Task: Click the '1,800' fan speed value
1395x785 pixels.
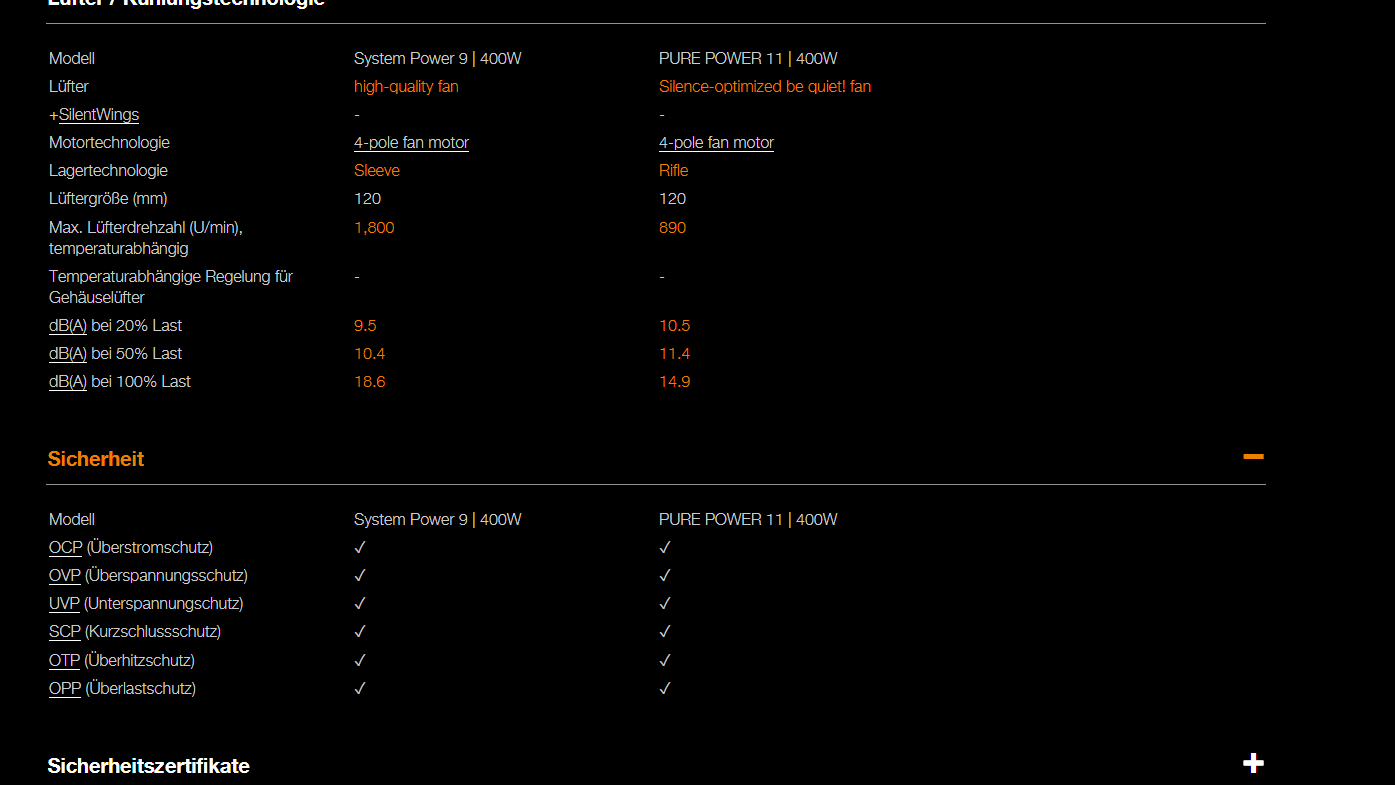Action: pos(374,228)
